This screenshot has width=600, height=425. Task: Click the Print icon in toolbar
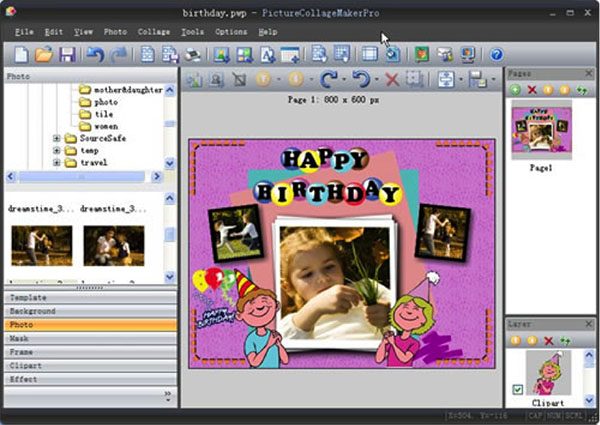[x=193, y=54]
